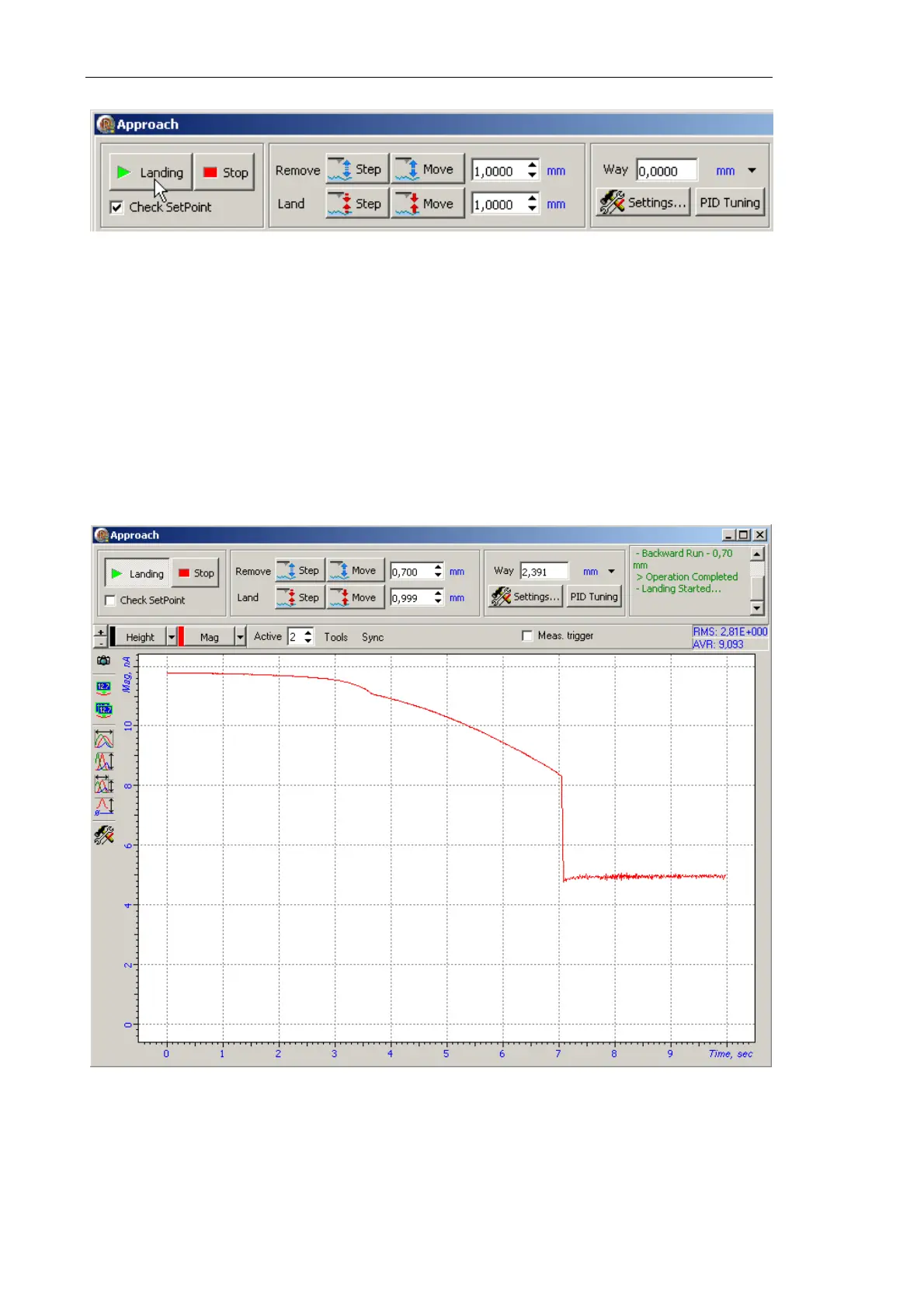Screen dimensions: 924x1308
Task: Click mm unit label beside Remove 0,700
Action: (457, 572)
